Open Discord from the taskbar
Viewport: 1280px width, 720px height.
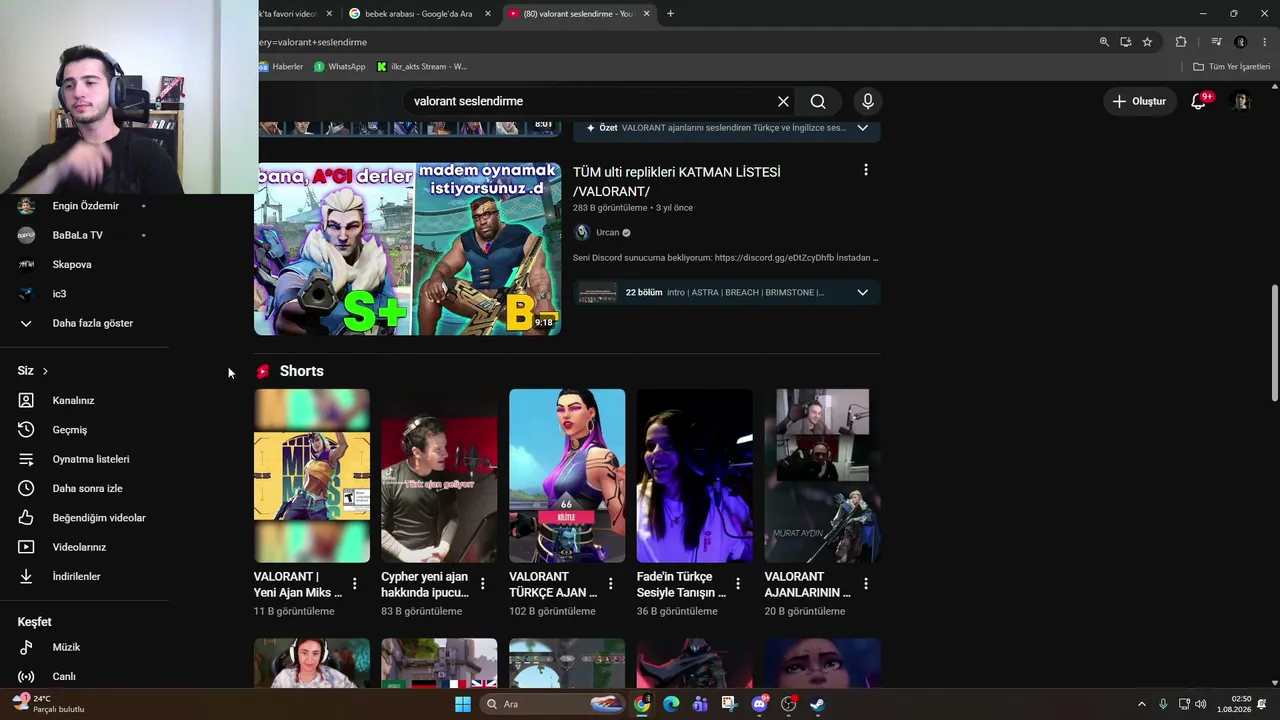click(x=759, y=704)
